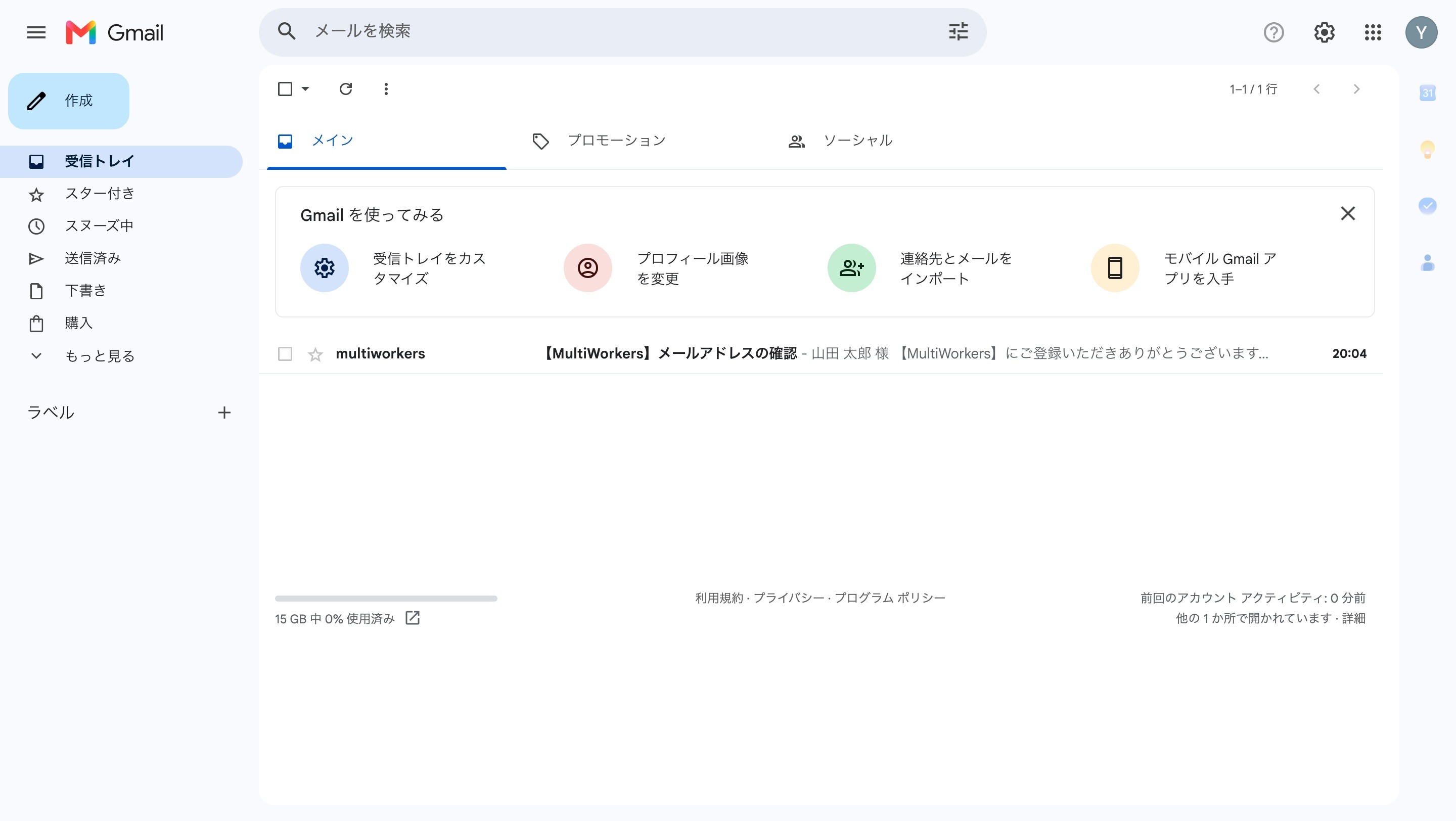This screenshot has height=821, width=1456.
Task: Open the Help question mark icon
Action: pos(1274,32)
